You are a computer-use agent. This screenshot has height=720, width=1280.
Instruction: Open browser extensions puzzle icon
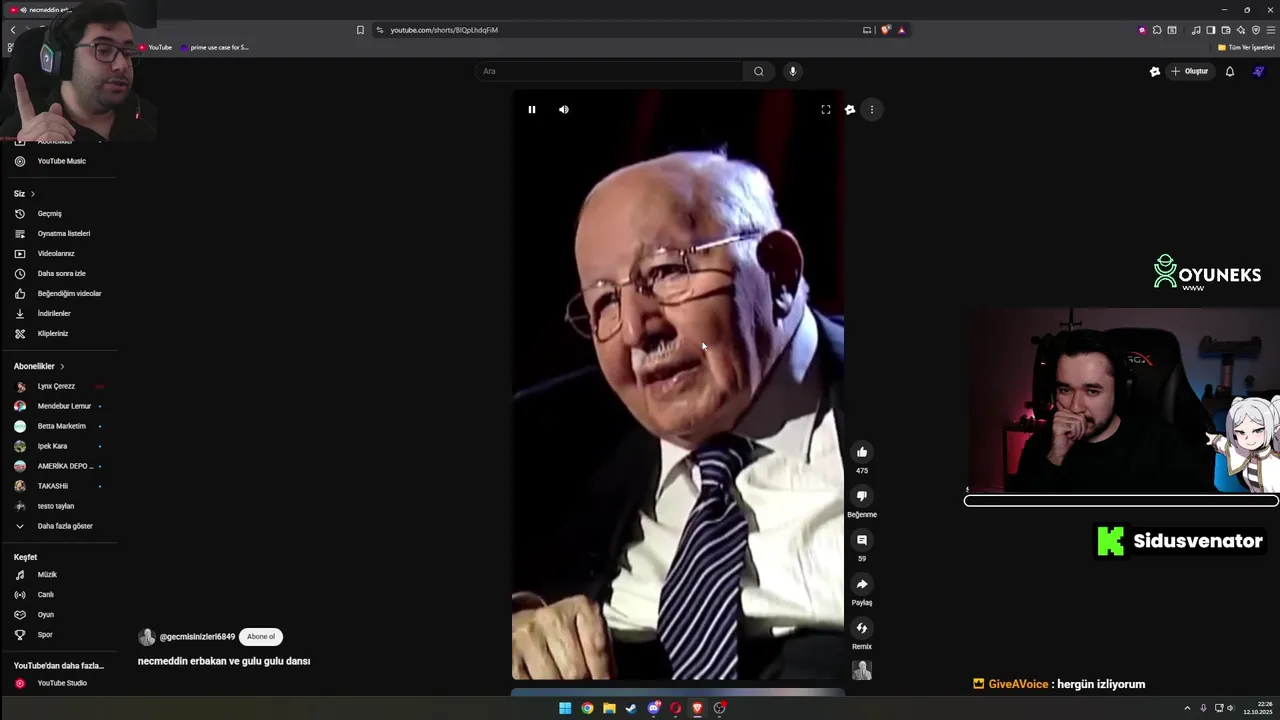coord(1157,30)
